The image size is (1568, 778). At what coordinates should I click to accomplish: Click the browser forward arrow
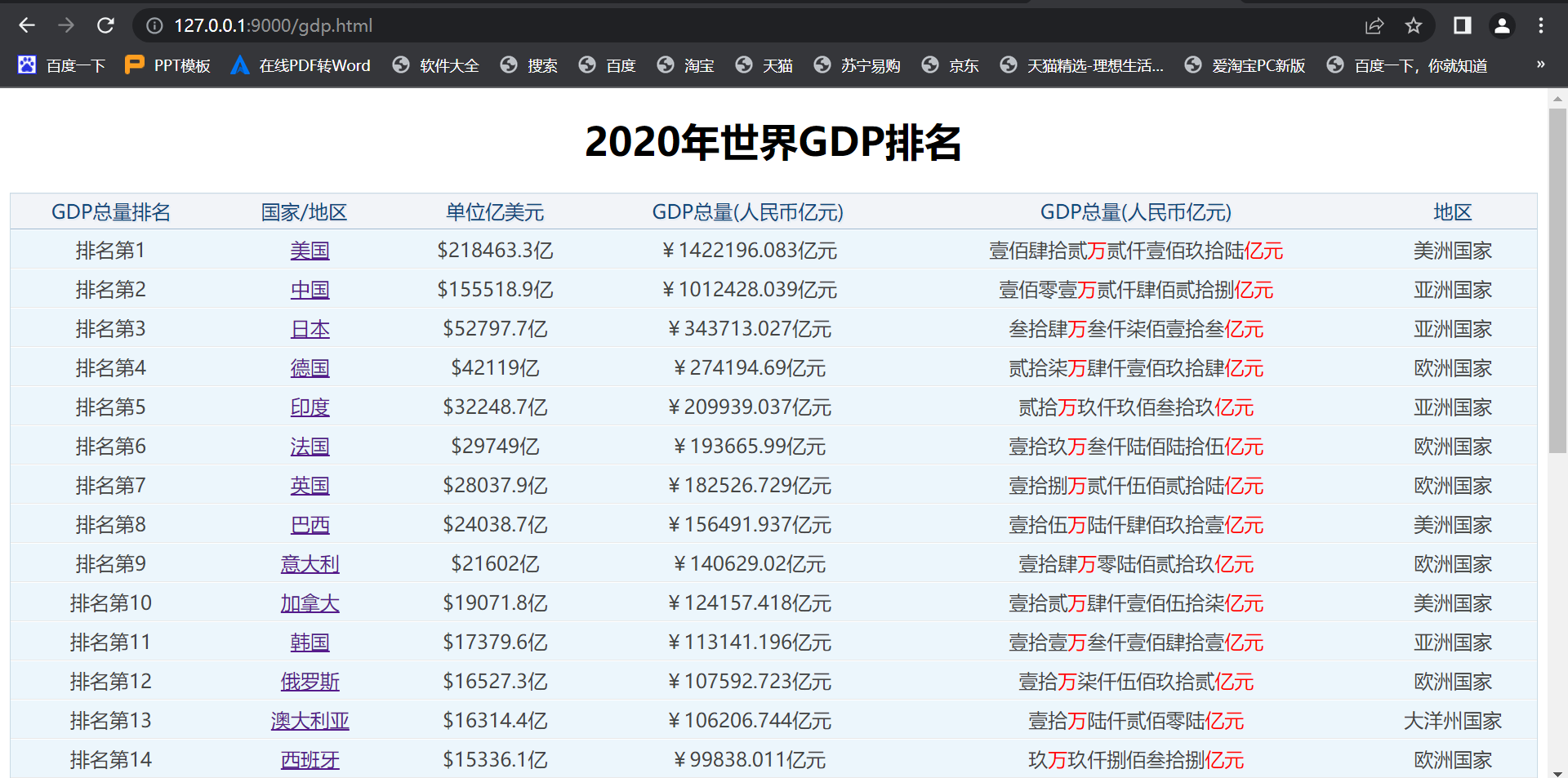66,25
